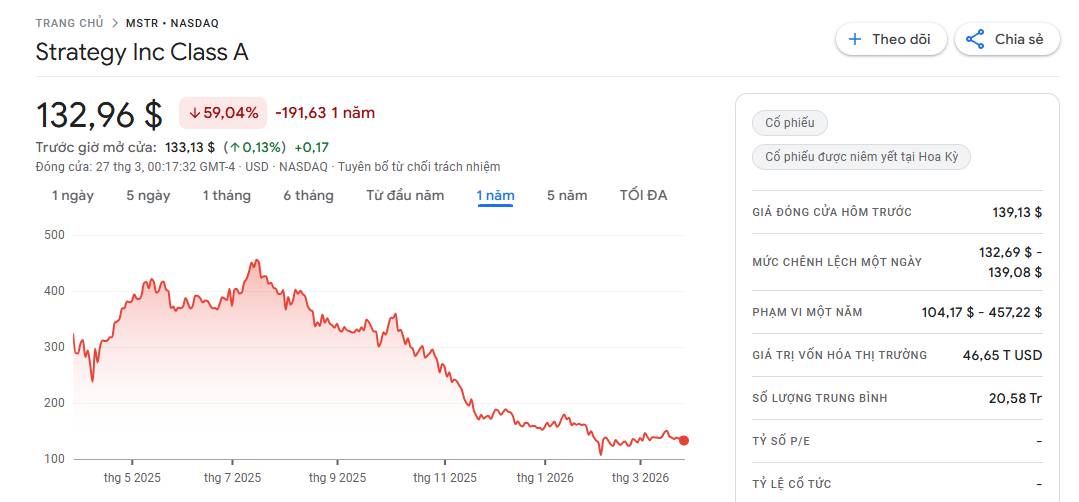Click the Cổ phiếu chip

[x=790, y=124]
